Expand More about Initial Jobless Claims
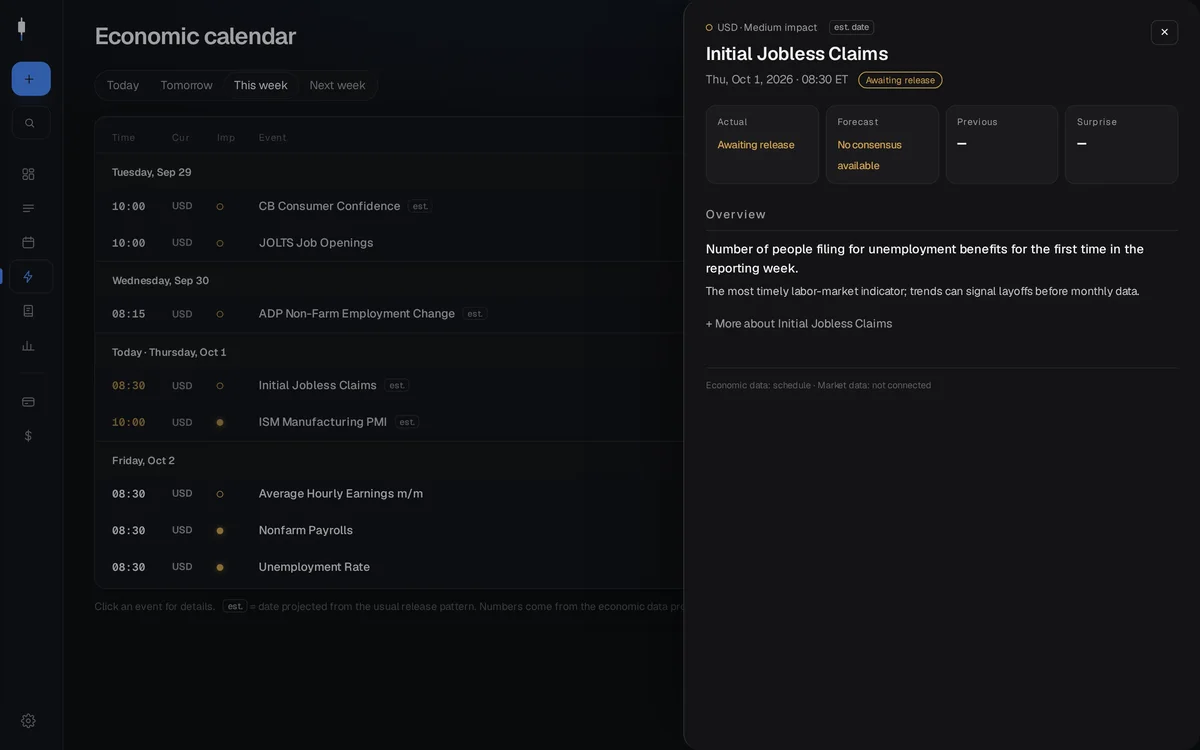 799,324
